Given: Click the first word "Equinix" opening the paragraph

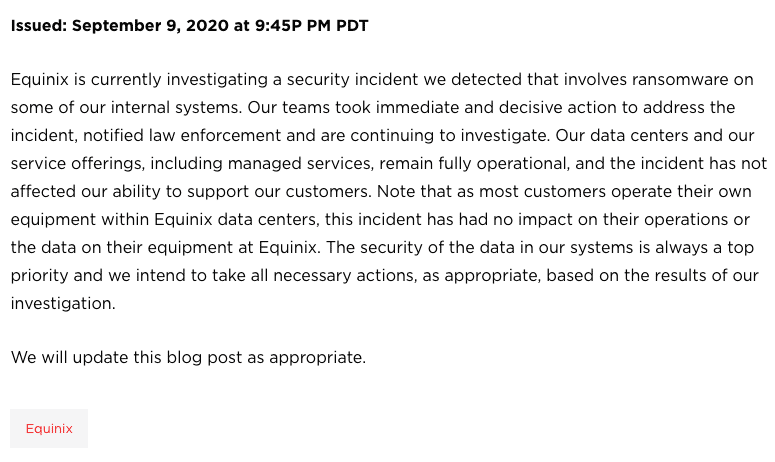Looking at the screenshot, I should pos(40,80).
